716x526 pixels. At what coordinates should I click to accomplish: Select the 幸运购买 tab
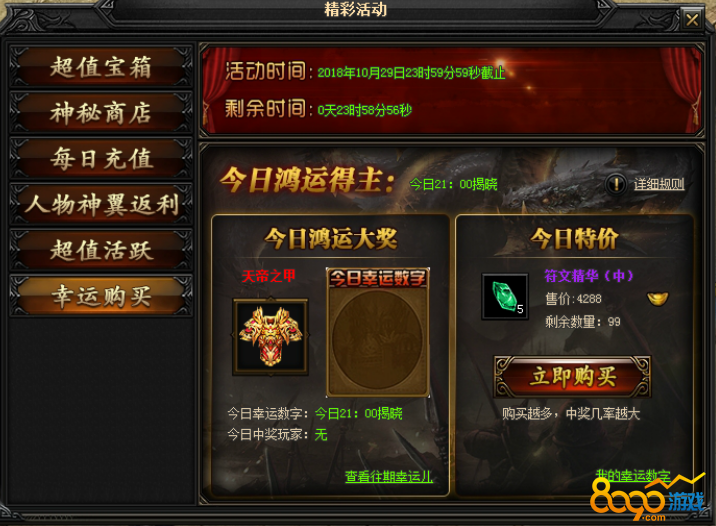coord(101,296)
